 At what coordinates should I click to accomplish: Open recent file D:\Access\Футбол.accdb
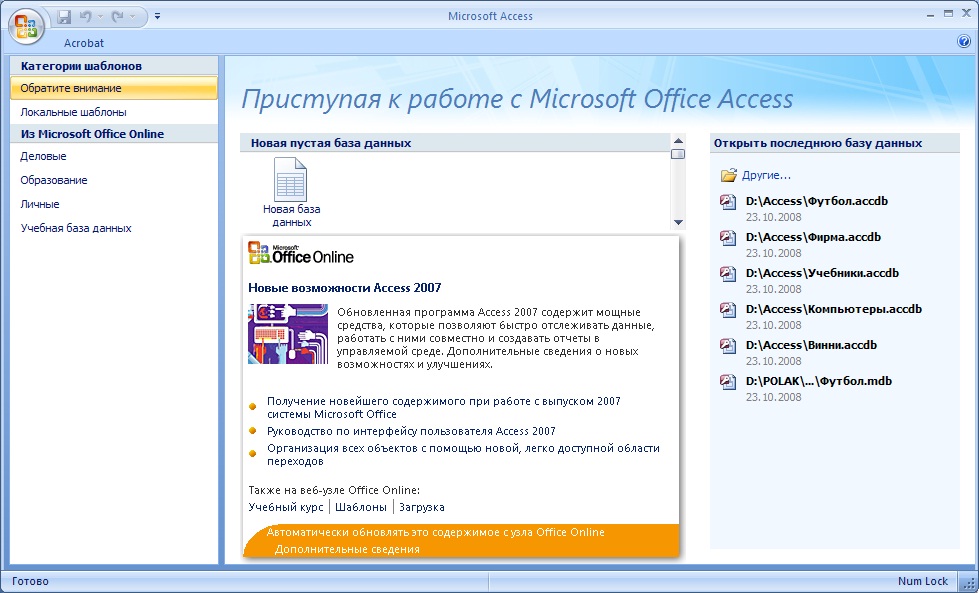click(817, 202)
